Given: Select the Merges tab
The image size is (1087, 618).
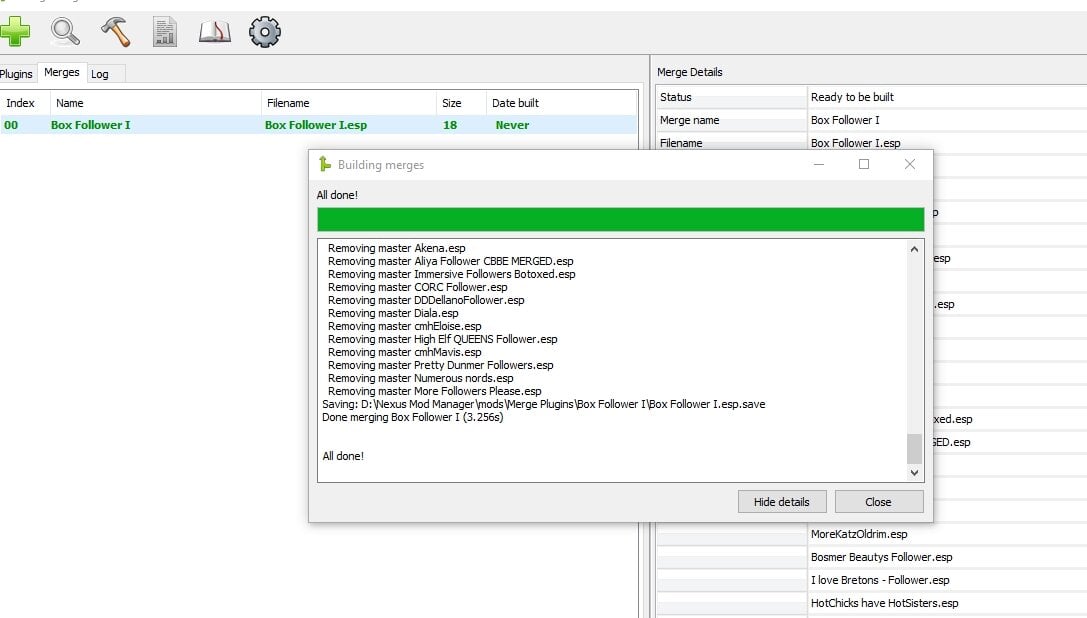Looking at the screenshot, I should (62, 72).
